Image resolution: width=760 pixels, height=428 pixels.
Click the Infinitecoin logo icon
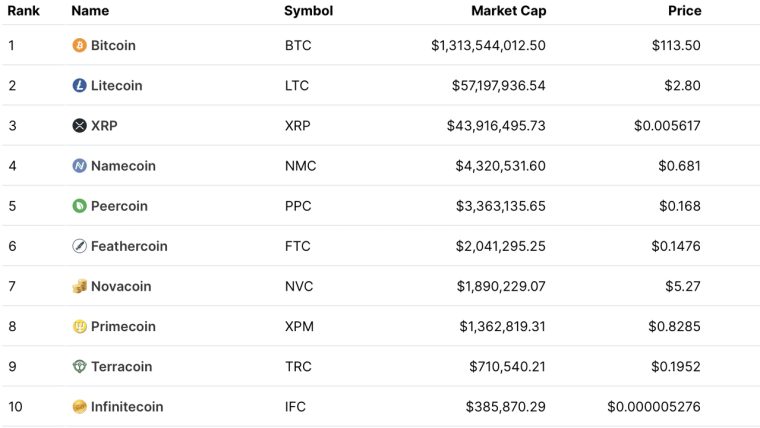(80, 407)
